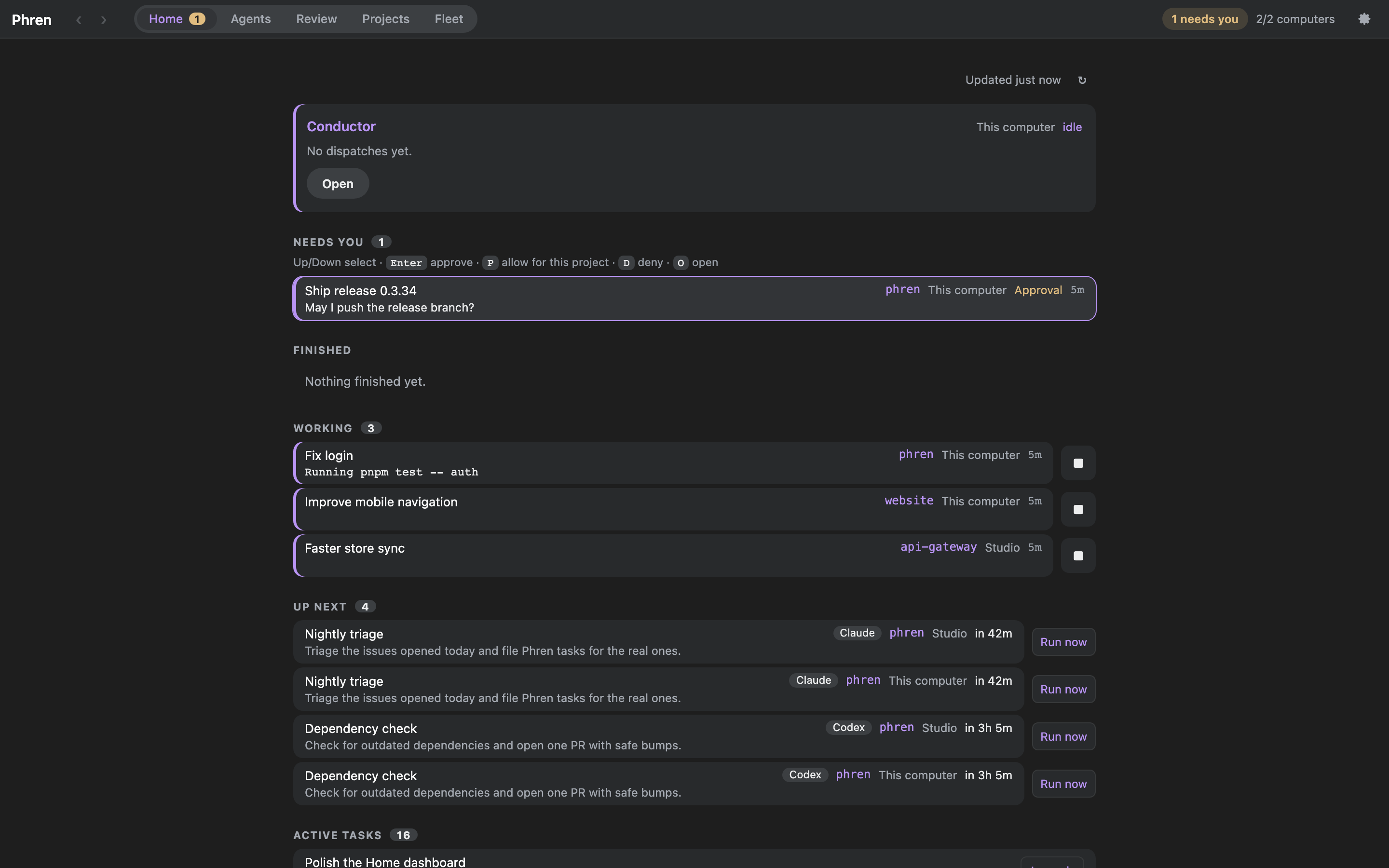Image resolution: width=1389 pixels, height=868 pixels.
Task: Click the Active Tasks count 16 badge
Action: (404, 835)
